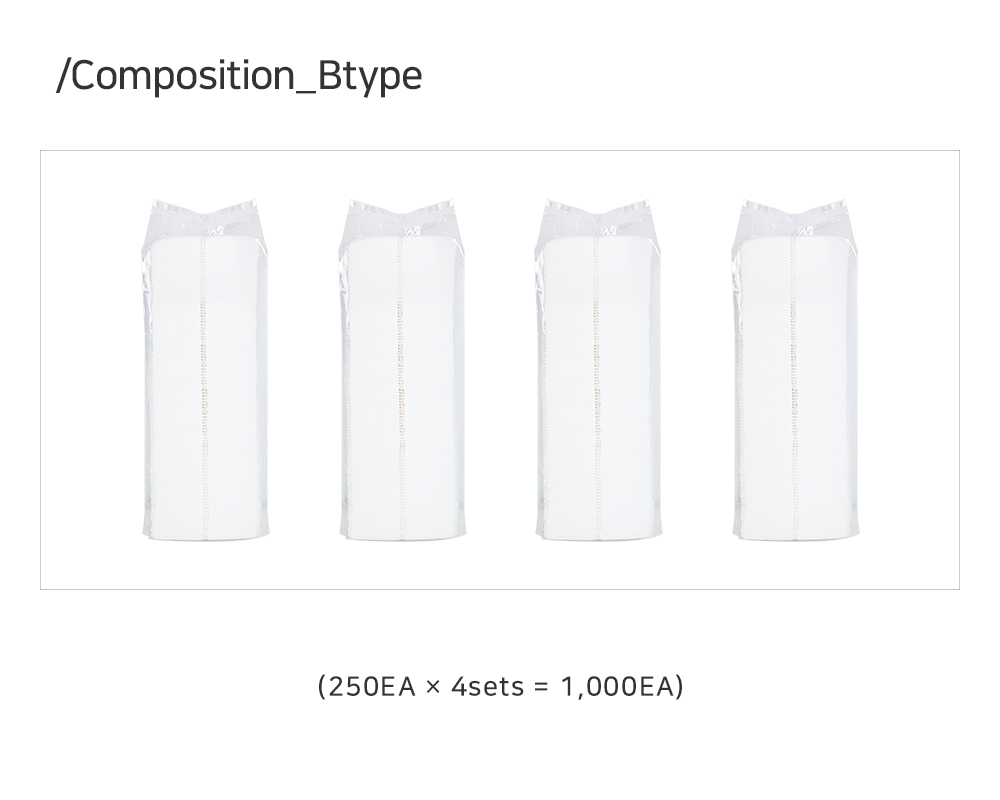Click the sealed top of third pack
The width and height of the screenshot is (1000, 800).
pyautogui.click(x=599, y=219)
